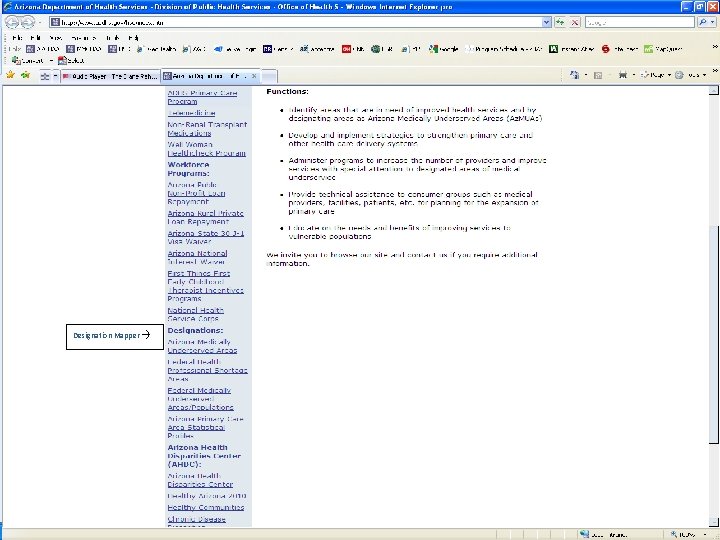This screenshot has width=720, height=540.
Task: Close the Arizona Department tab
Action: [x=254, y=76]
